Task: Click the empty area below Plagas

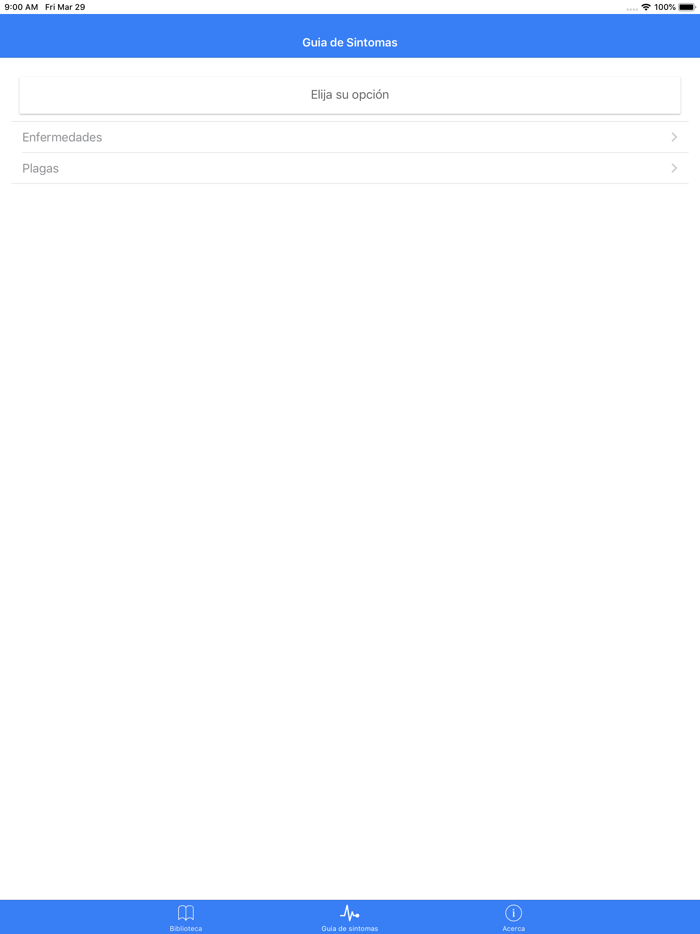Action: (350, 536)
